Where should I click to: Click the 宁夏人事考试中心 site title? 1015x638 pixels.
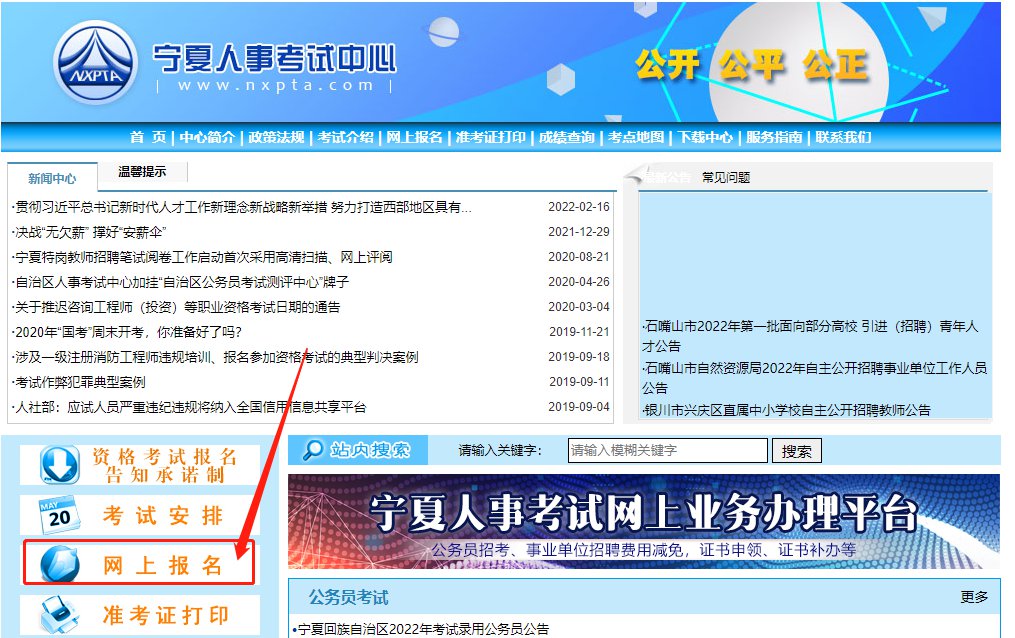click(x=274, y=58)
